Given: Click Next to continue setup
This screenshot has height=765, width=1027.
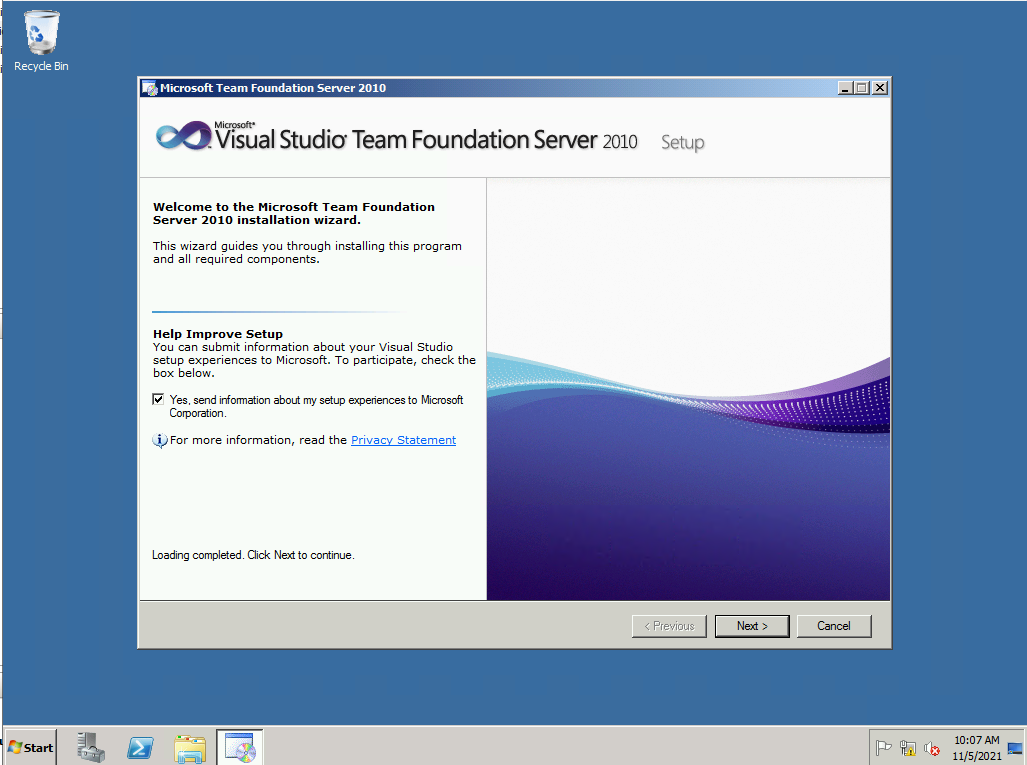Looking at the screenshot, I should pos(752,626).
